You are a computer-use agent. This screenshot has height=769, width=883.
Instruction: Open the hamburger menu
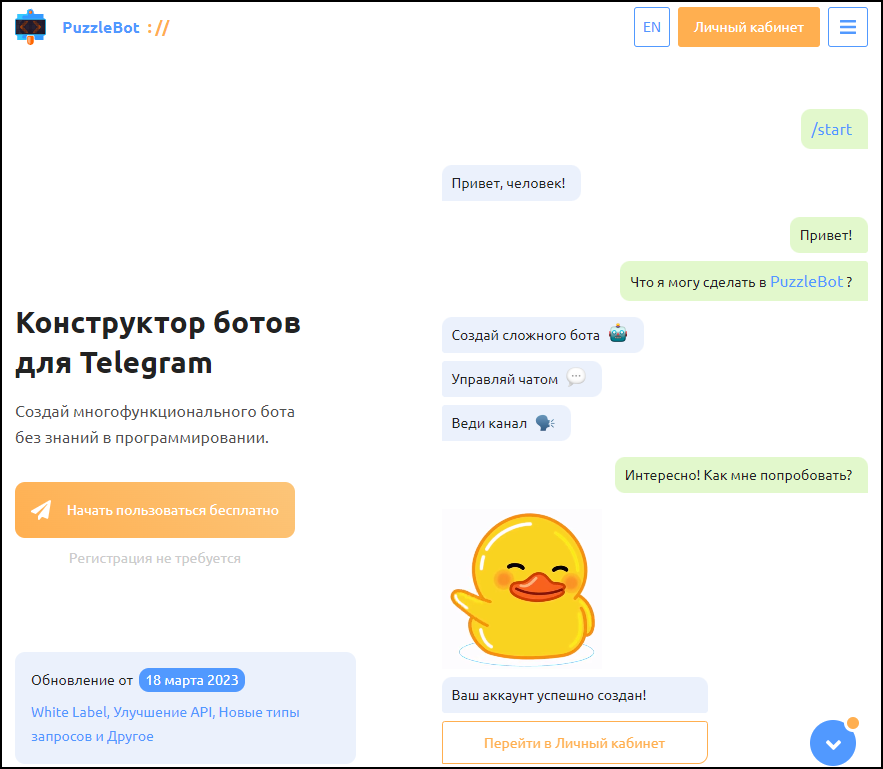(x=848, y=27)
